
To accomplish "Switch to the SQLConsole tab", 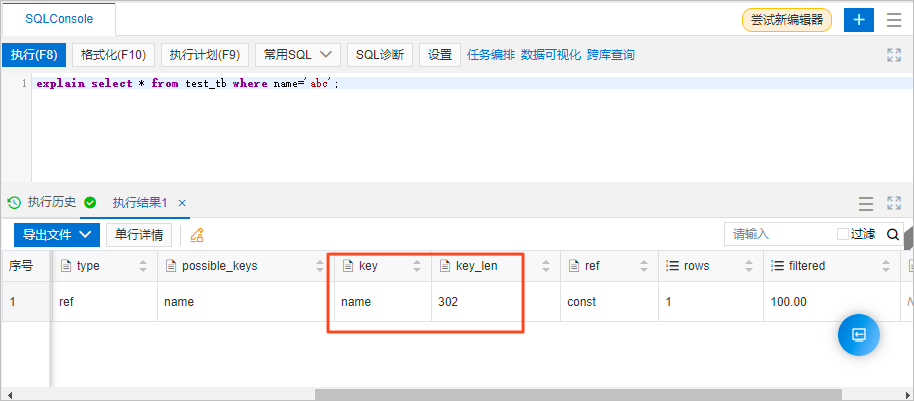I will pos(59,19).
